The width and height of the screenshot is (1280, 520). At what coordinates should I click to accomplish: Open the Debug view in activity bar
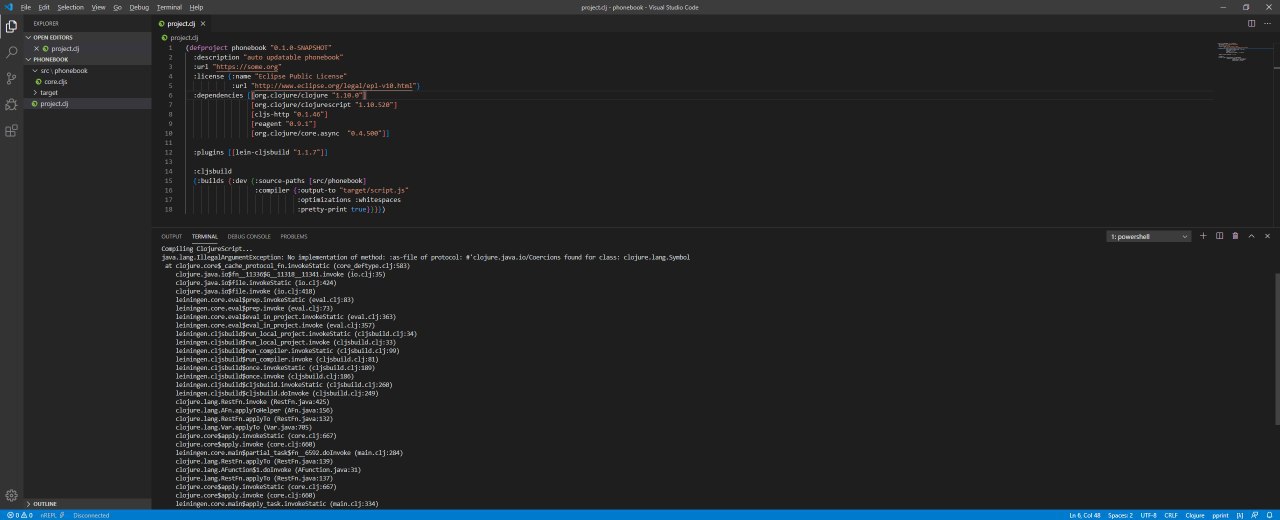click(11, 104)
